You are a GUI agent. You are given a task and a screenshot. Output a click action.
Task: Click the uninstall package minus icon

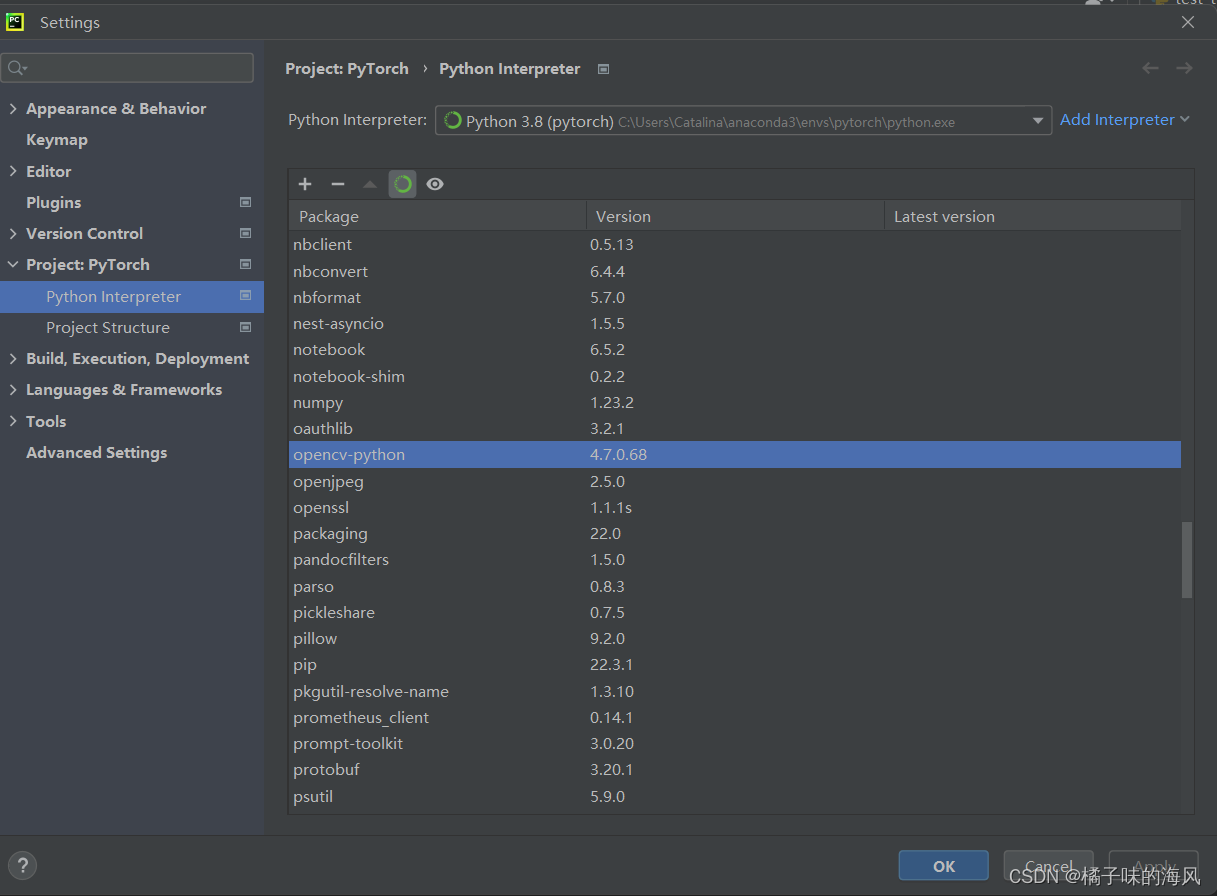pos(337,184)
